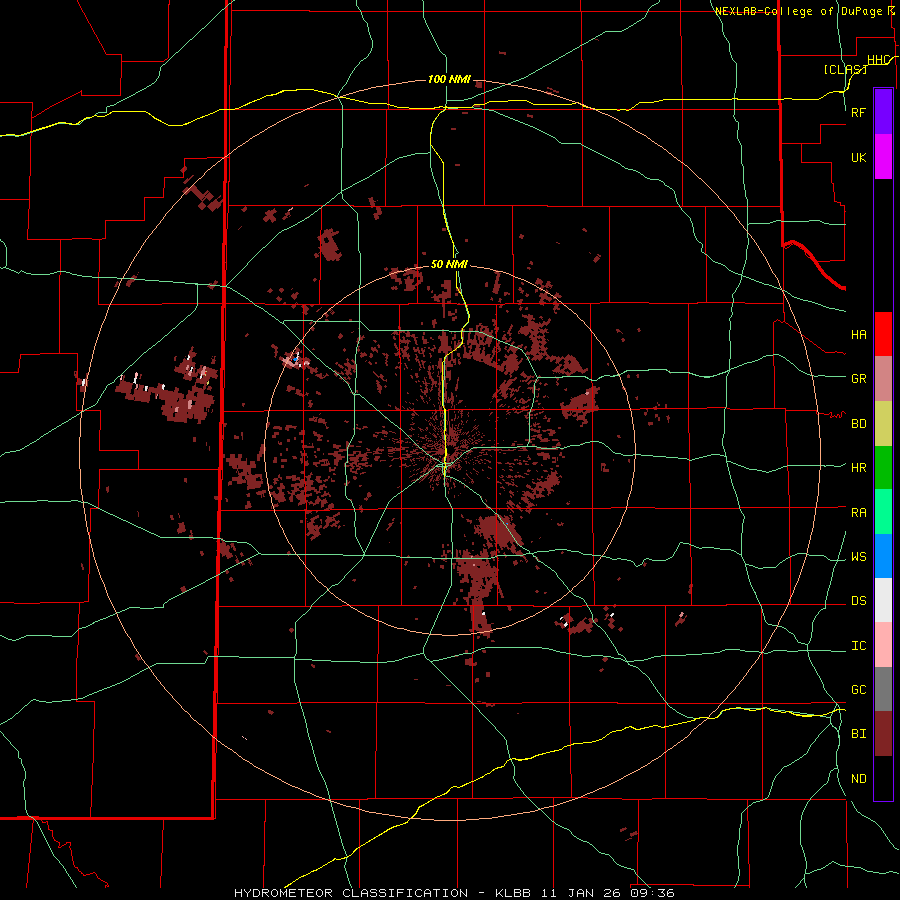Click the RF legend label

coord(858,112)
